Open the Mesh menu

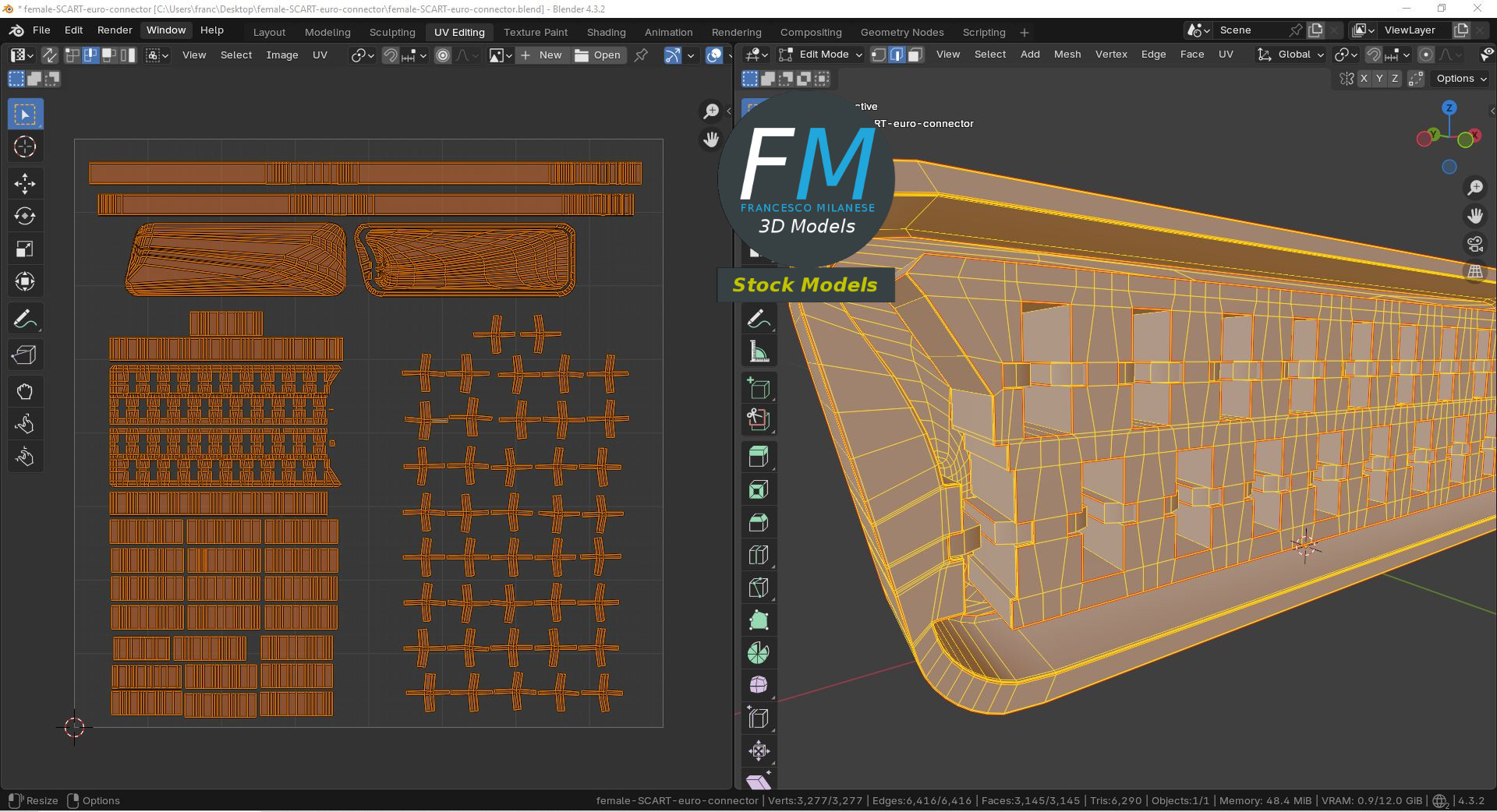point(1067,55)
